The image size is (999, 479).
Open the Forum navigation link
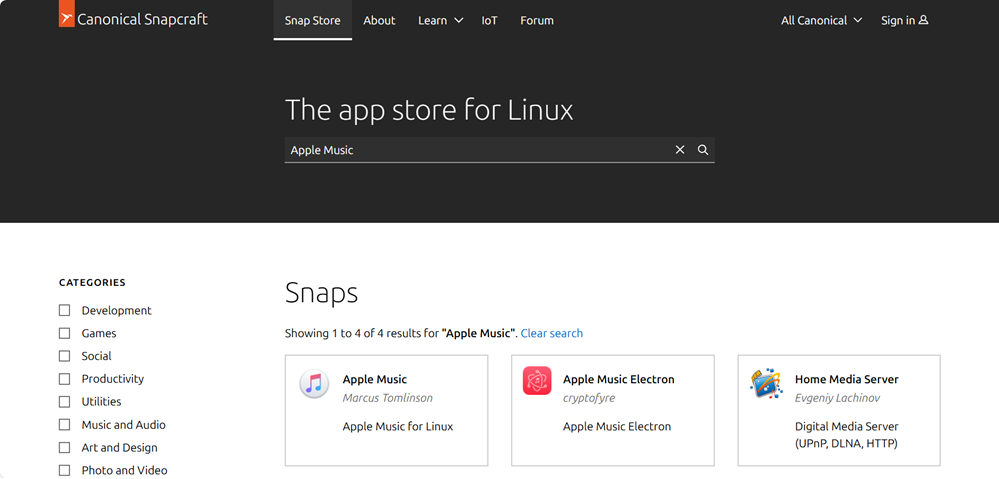537,20
